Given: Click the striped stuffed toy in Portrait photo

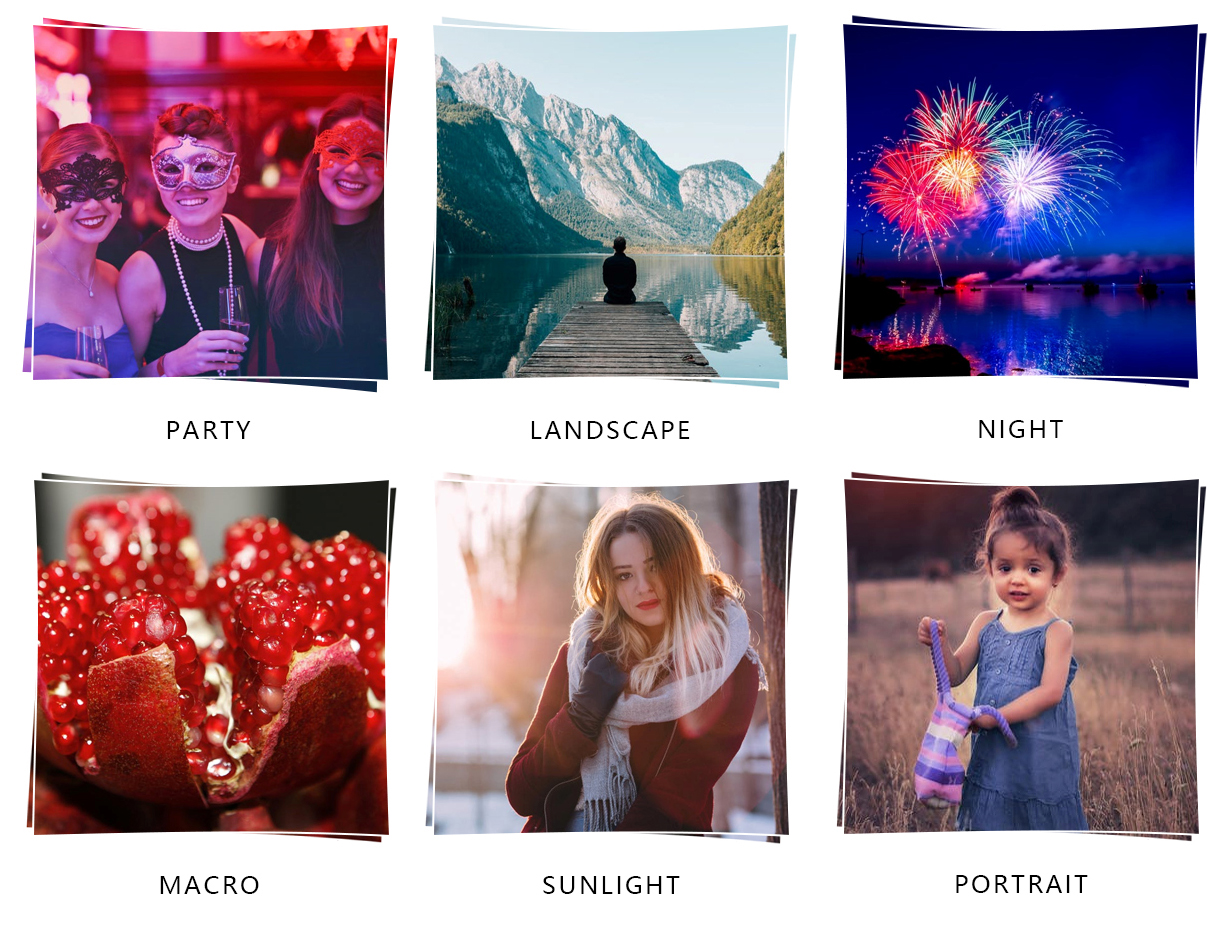Looking at the screenshot, I should [x=951, y=720].
